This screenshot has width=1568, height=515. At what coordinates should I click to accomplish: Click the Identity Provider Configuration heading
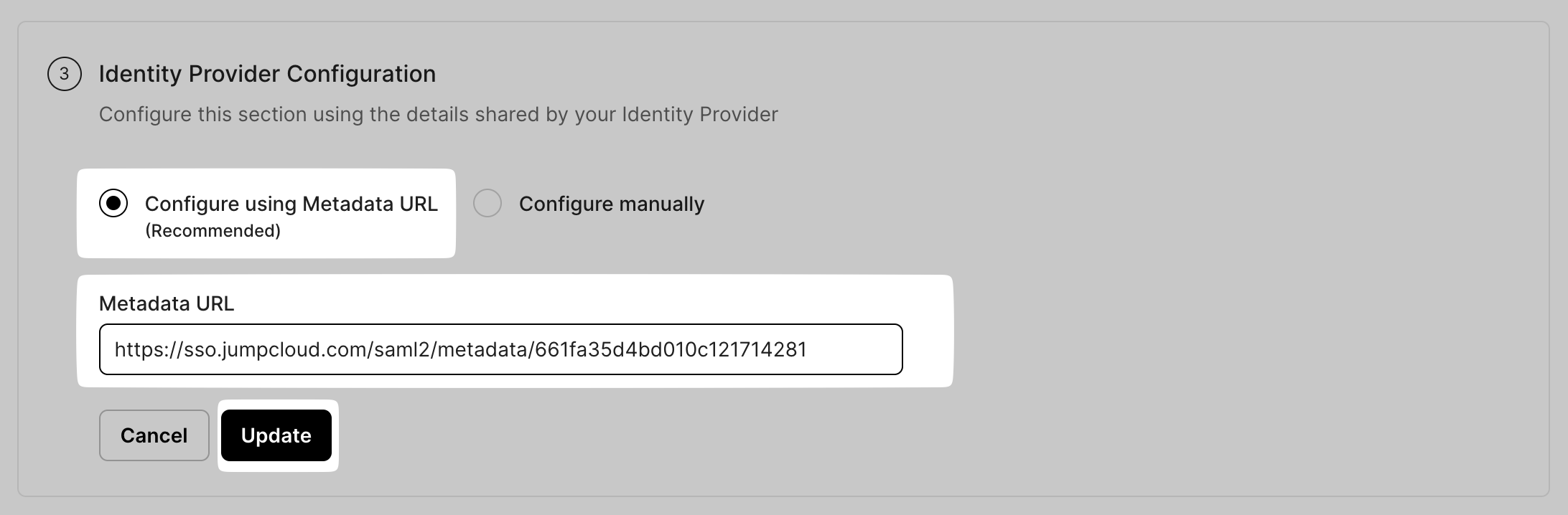[x=267, y=73]
